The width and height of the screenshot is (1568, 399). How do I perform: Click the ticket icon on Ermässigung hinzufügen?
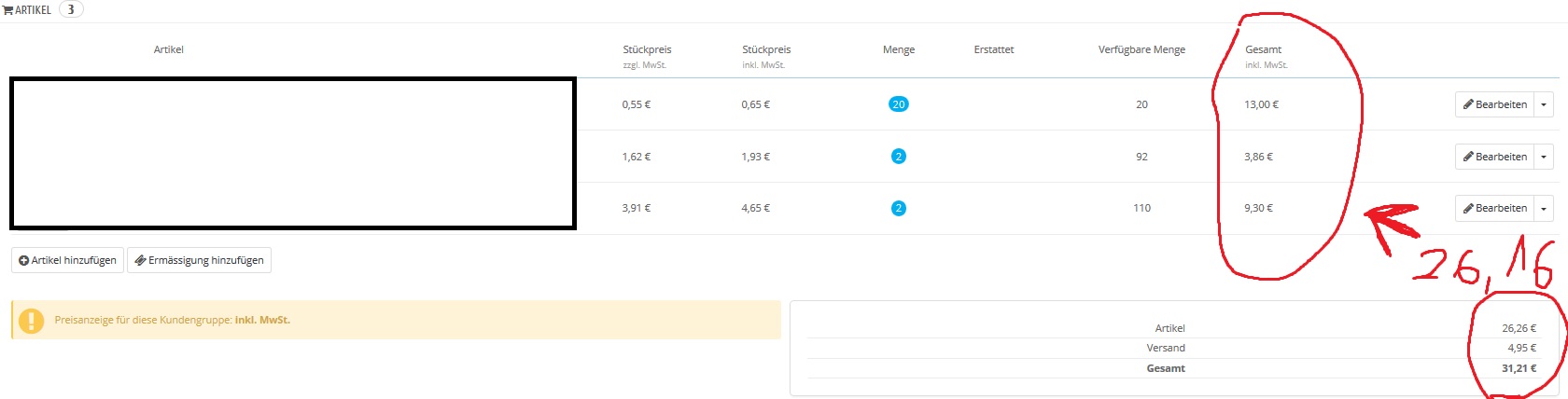pos(140,261)
